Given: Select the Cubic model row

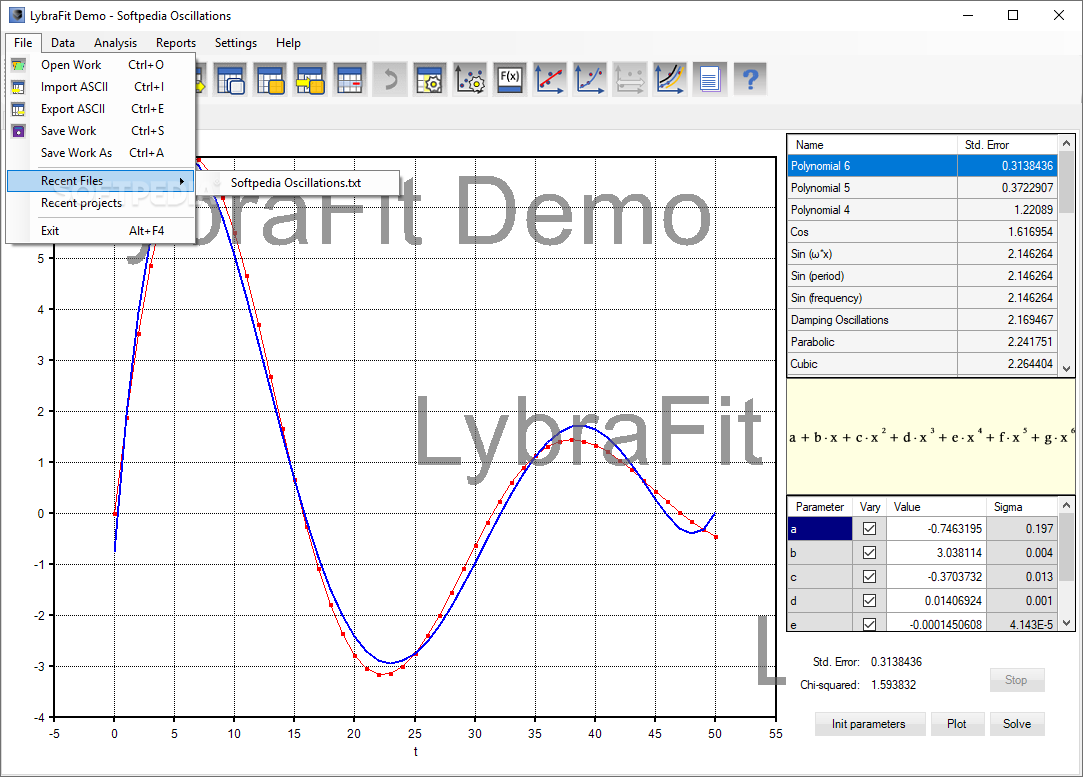Looking at the screenshot, I should coord(923,364).
